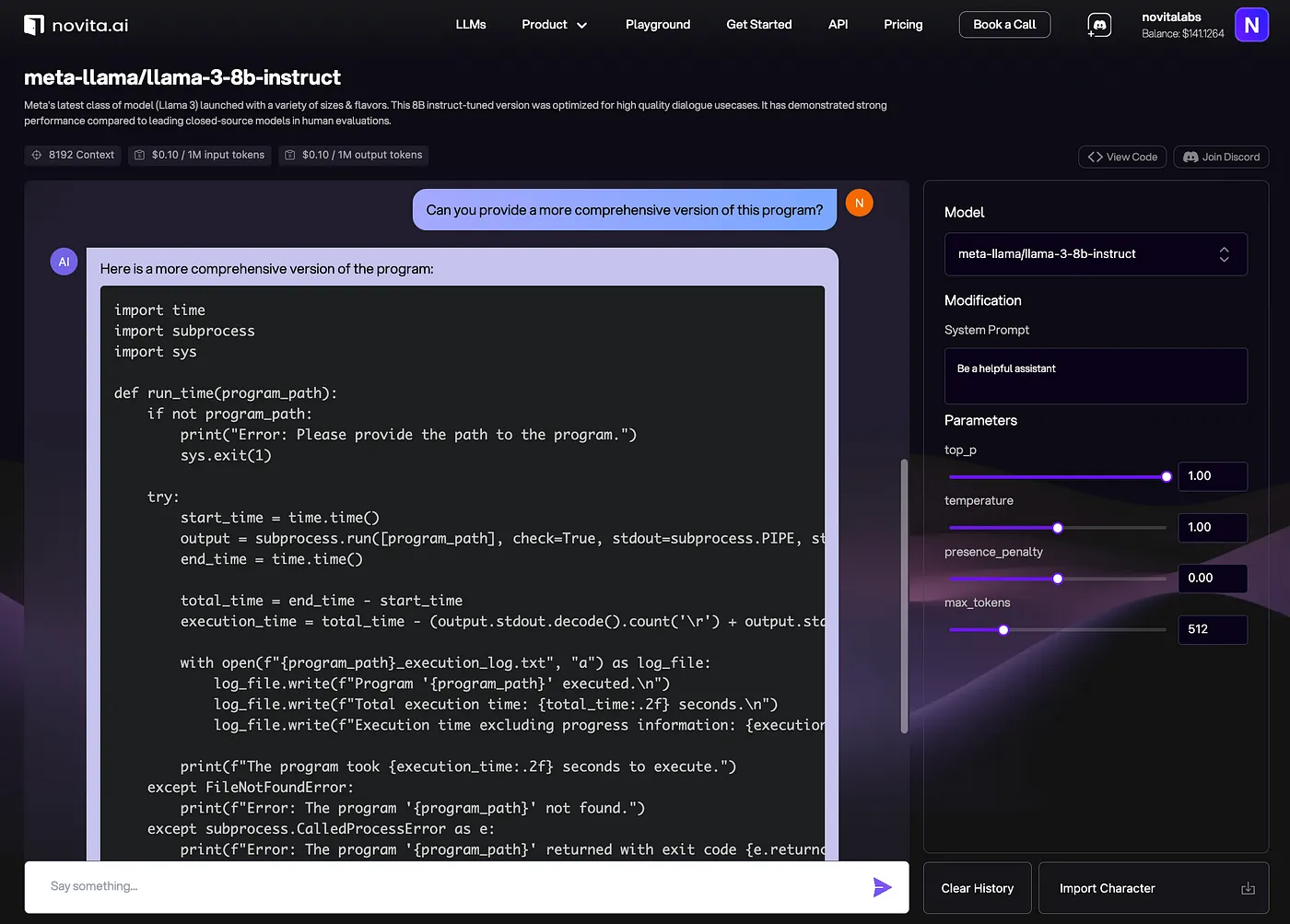1290x924 pixels.
Task: Click the $0.10 / 1M input tokens label
Action: coord(208,155)
